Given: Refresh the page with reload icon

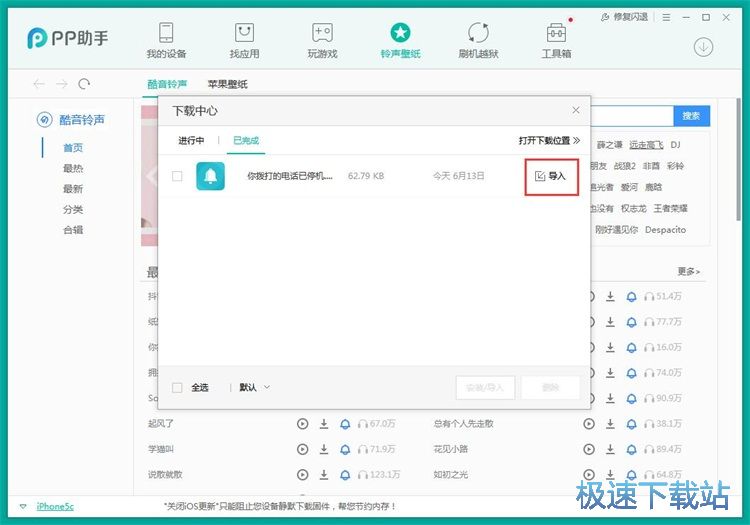Looking at the screenshot, I should (84, 84).
